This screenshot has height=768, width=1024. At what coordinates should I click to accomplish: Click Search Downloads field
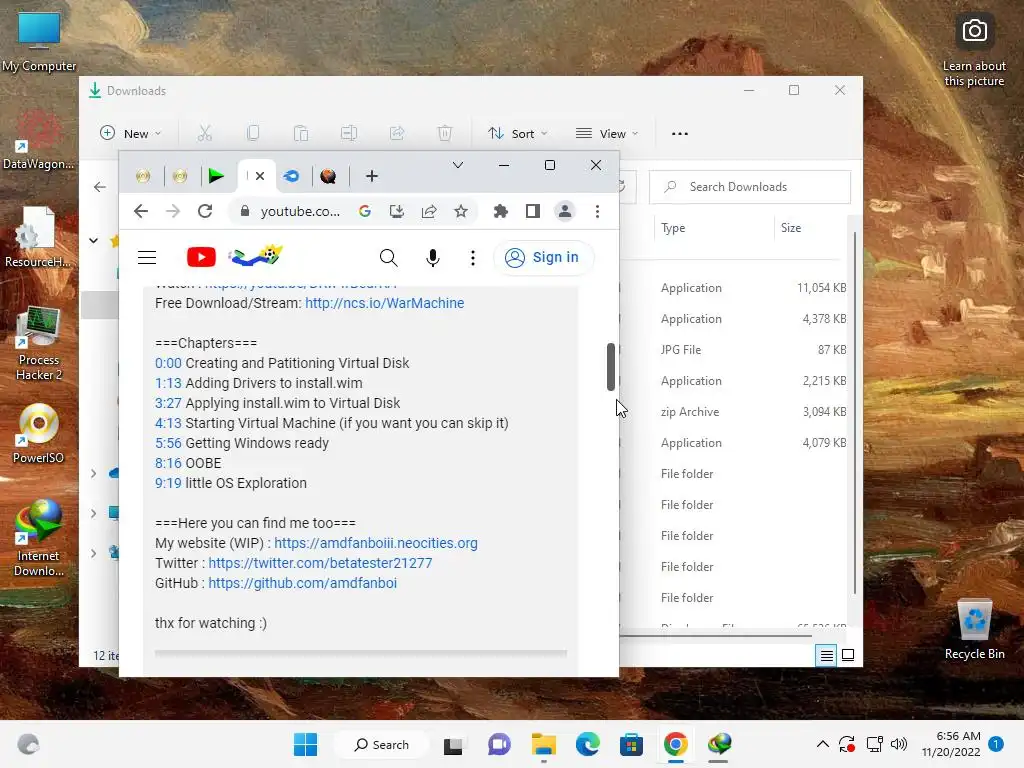(x=750, y=187)
